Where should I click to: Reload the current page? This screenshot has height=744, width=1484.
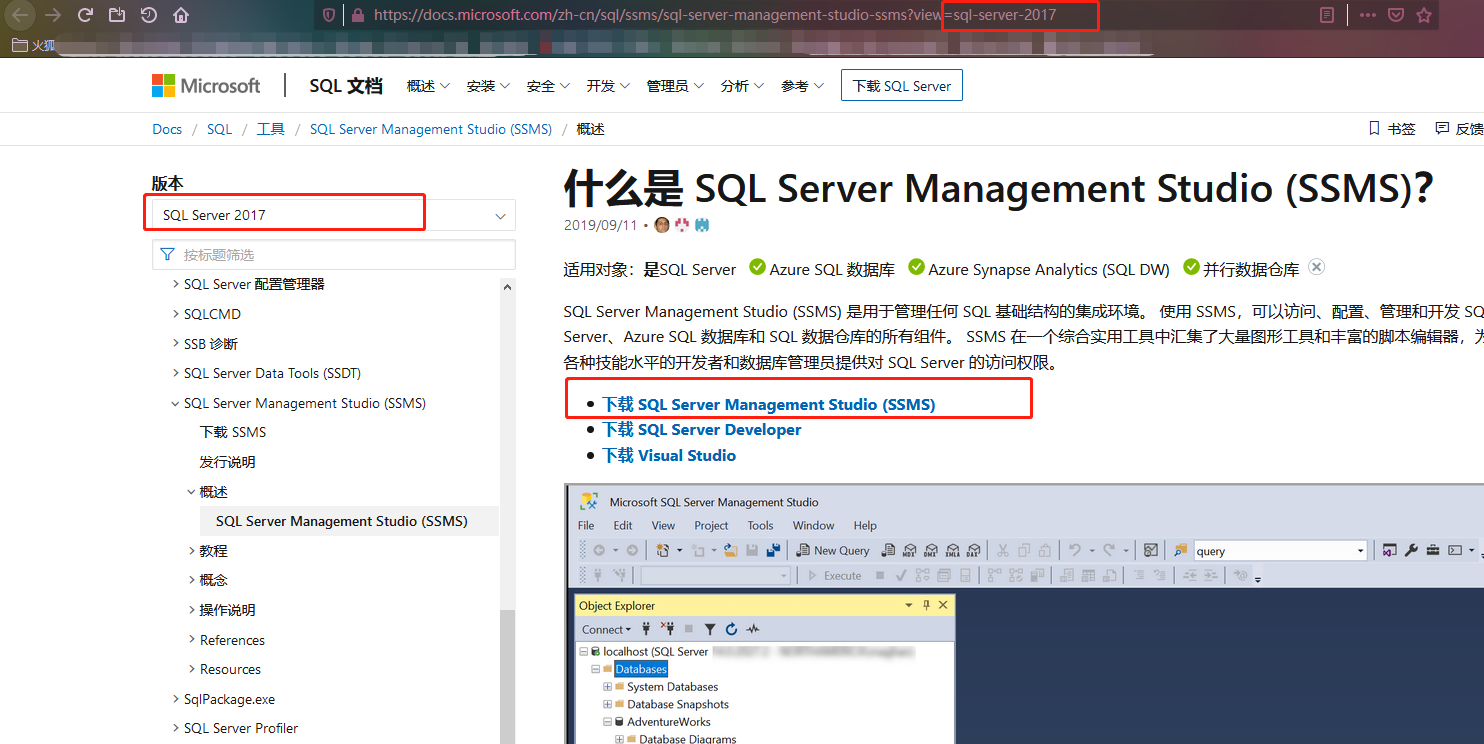pos(85,15)
